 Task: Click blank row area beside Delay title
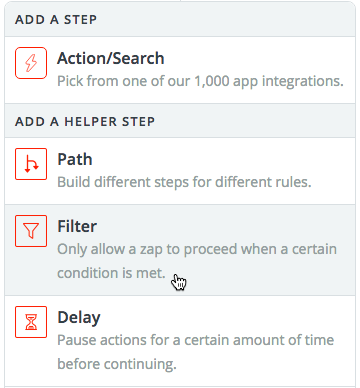click(x=227, y=317)
